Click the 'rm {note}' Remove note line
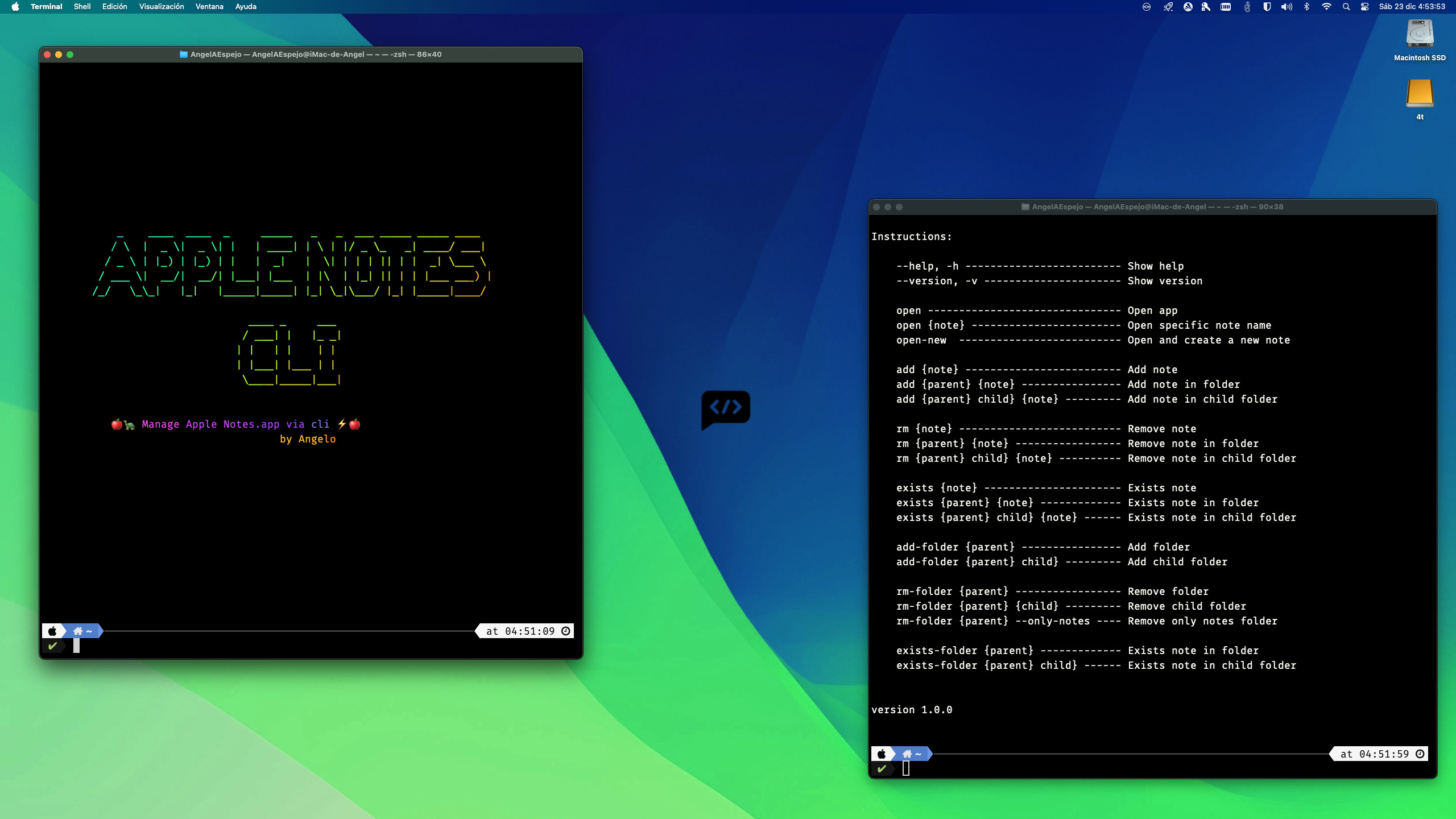This screenshot has width=1456, height=819. tap(1046, 429)
